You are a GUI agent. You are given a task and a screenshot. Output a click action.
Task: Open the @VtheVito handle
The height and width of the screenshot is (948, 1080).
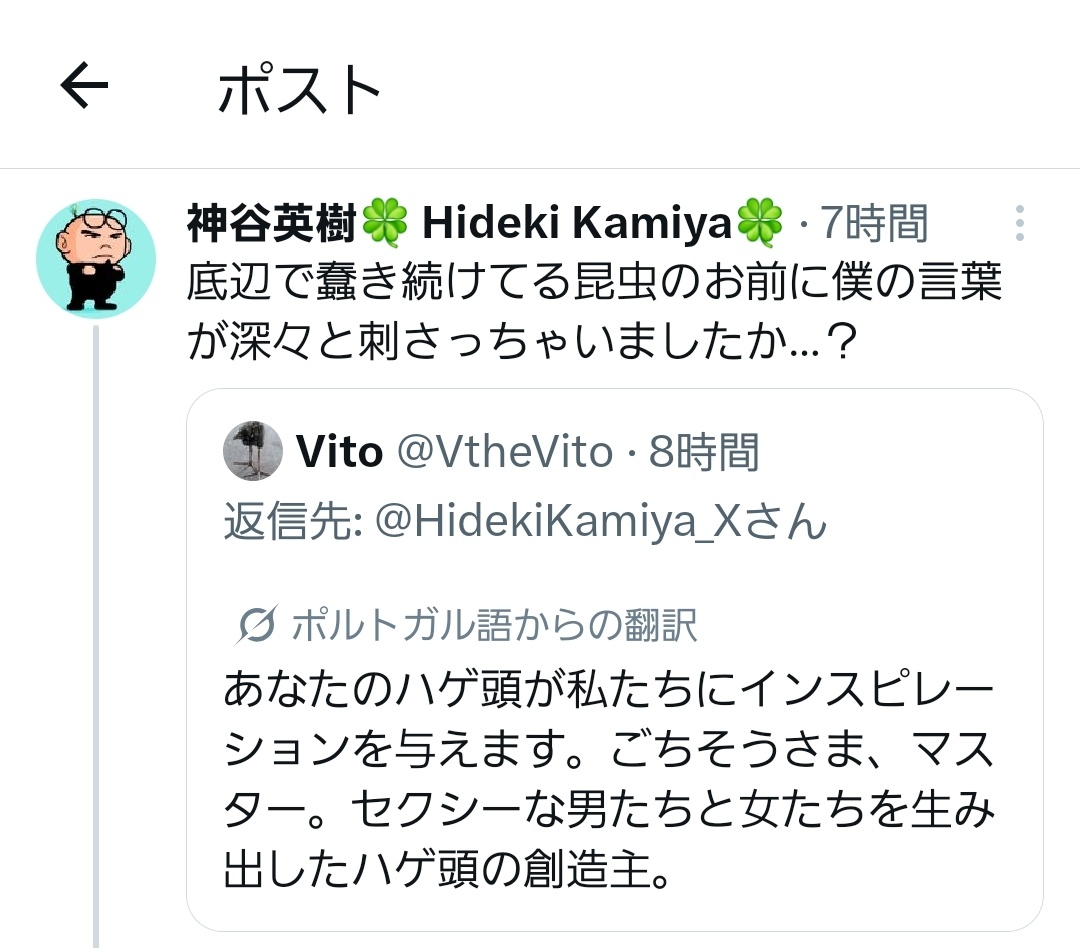(505, 451)
